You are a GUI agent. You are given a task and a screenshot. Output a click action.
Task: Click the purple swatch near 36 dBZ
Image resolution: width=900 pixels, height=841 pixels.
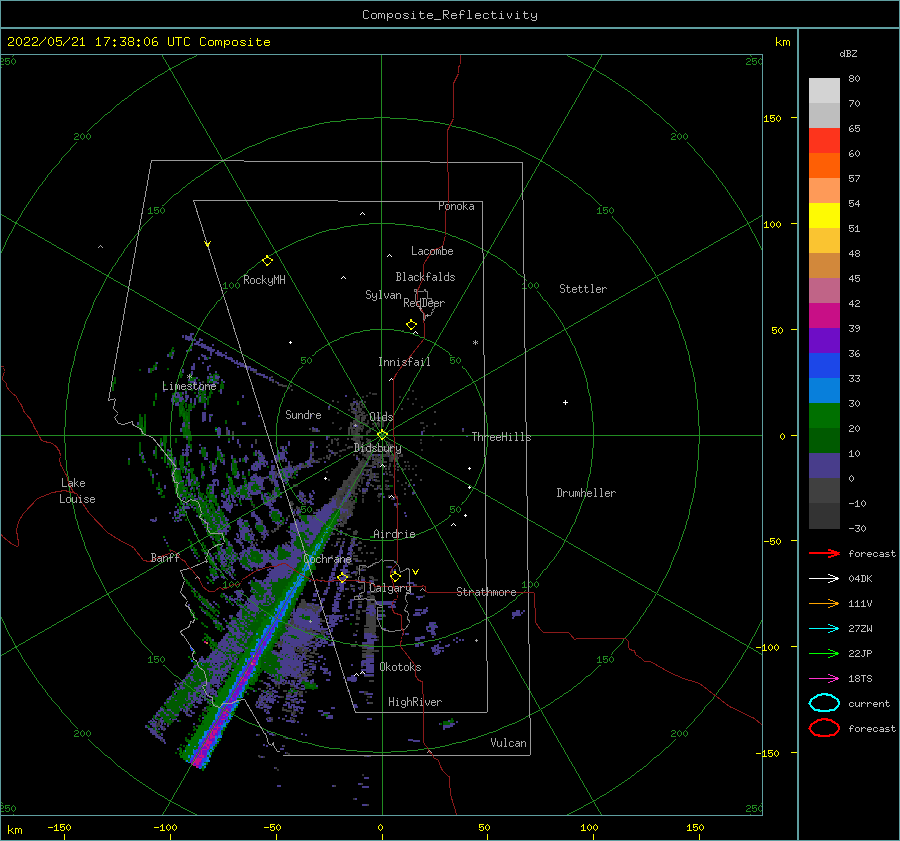pos(824,340)
